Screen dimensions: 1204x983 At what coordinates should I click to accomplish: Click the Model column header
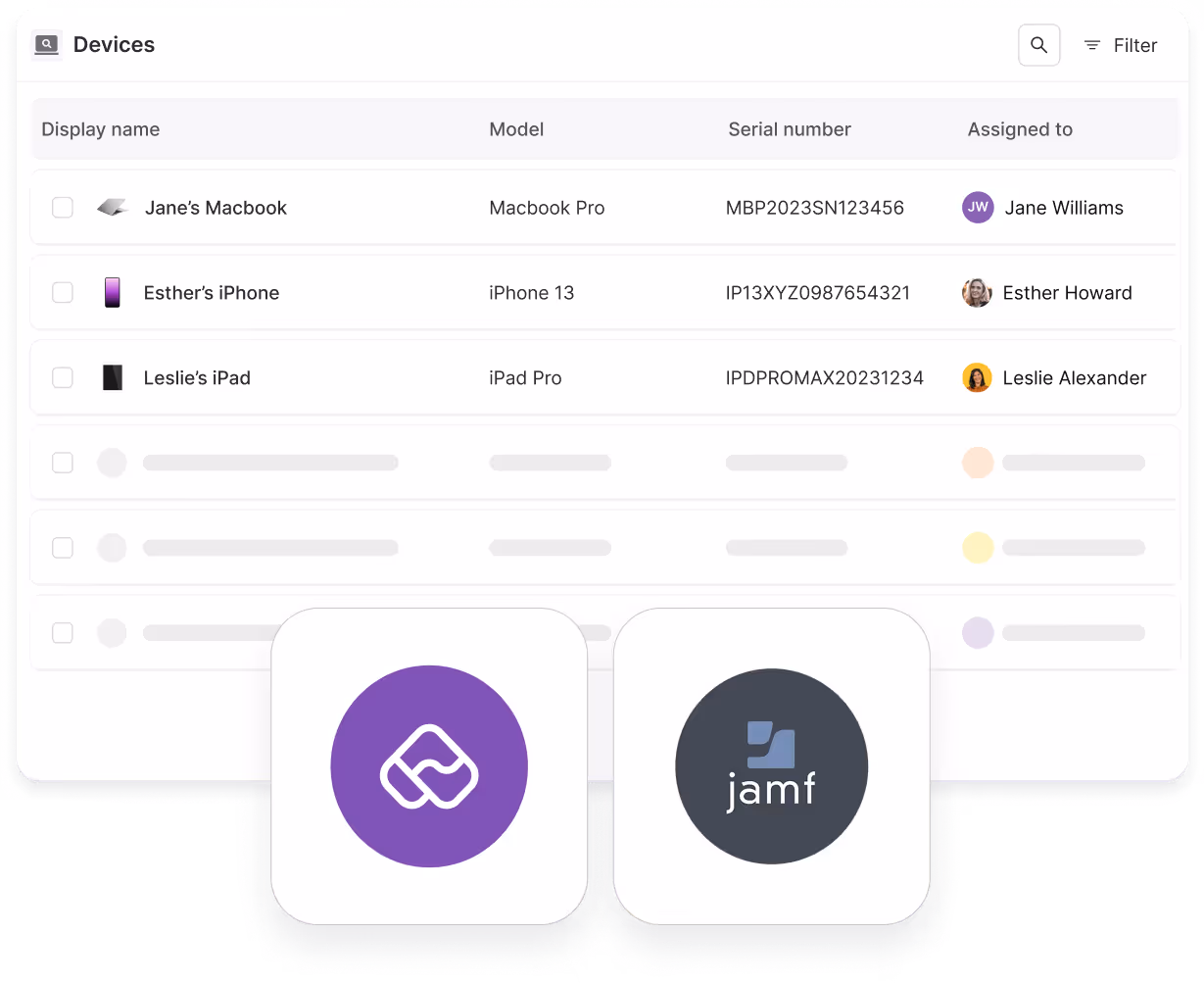[516, 129]
